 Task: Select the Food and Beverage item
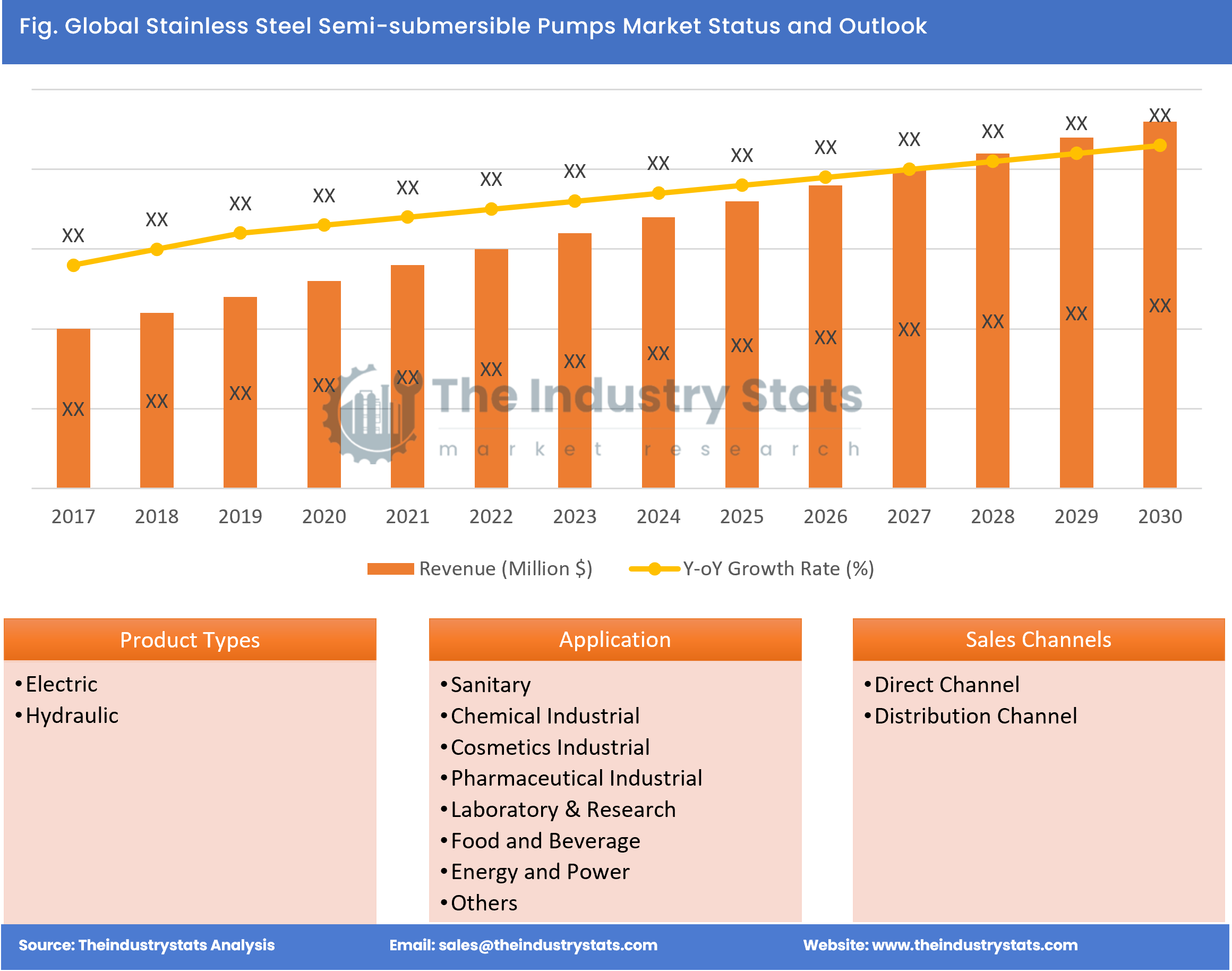[x=545, y=841]
